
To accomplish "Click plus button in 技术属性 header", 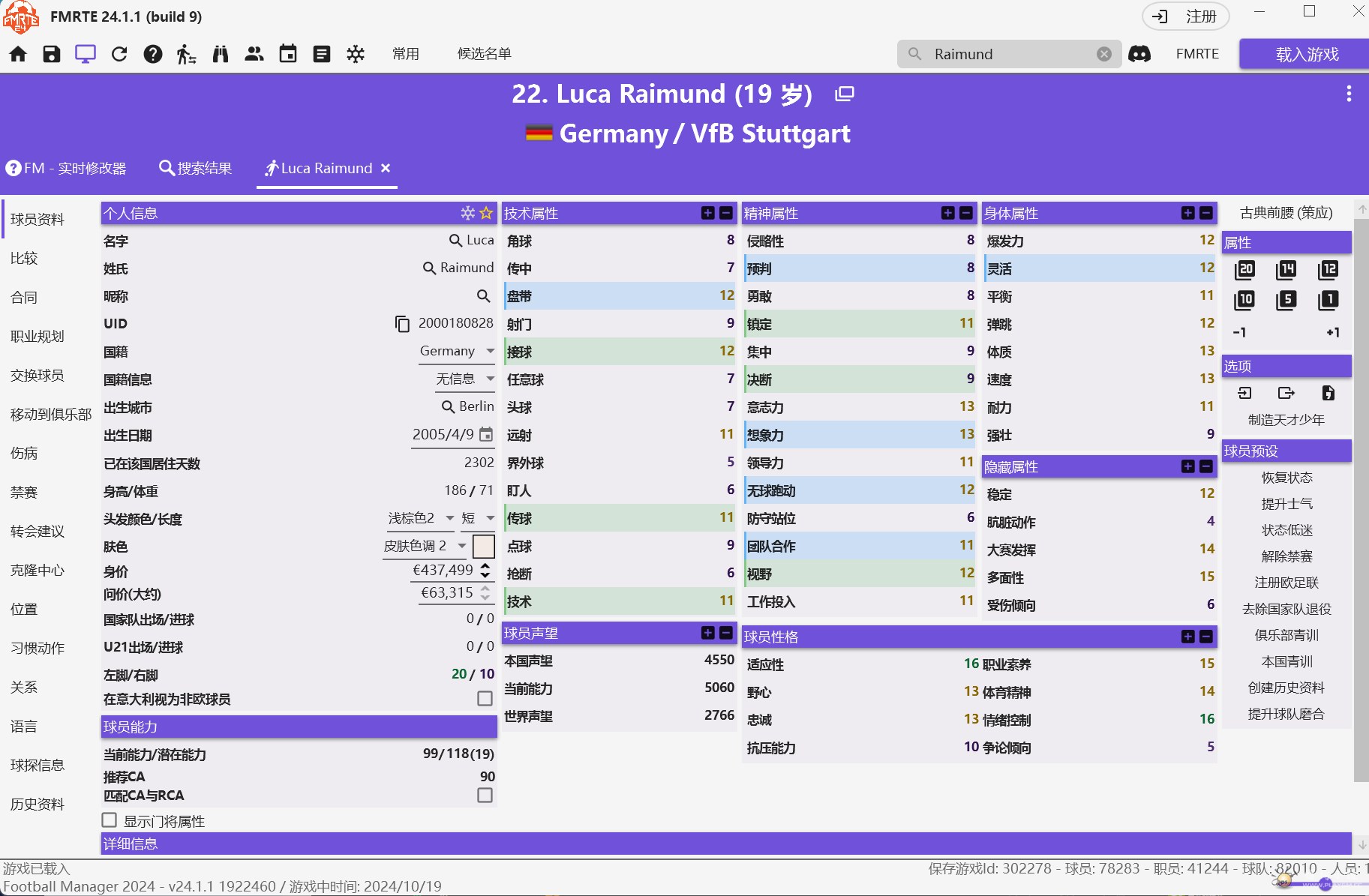I will click(x=708, y=213).
